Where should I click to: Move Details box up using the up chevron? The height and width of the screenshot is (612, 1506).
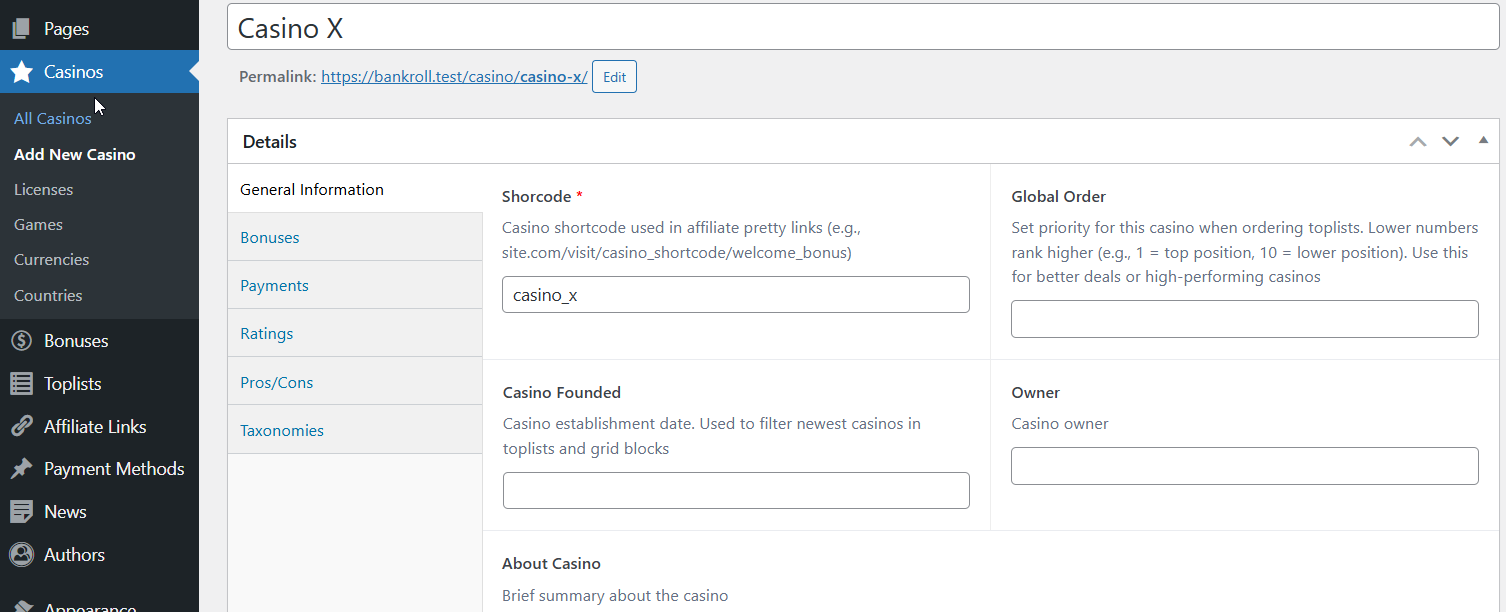(x=1417, y=141)
